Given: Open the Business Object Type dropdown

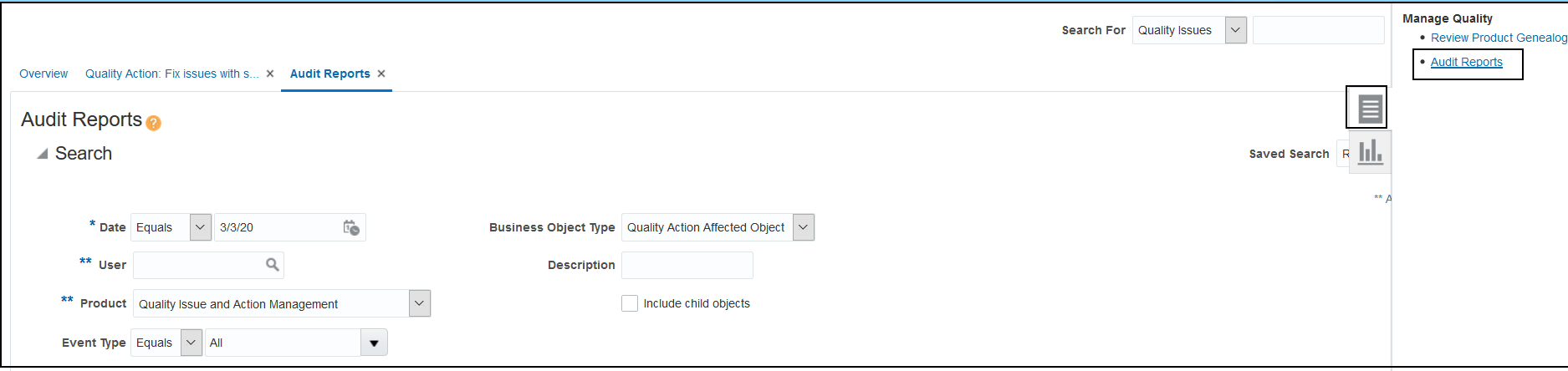Looking at the screenshot, I should (x=803, y=227).
